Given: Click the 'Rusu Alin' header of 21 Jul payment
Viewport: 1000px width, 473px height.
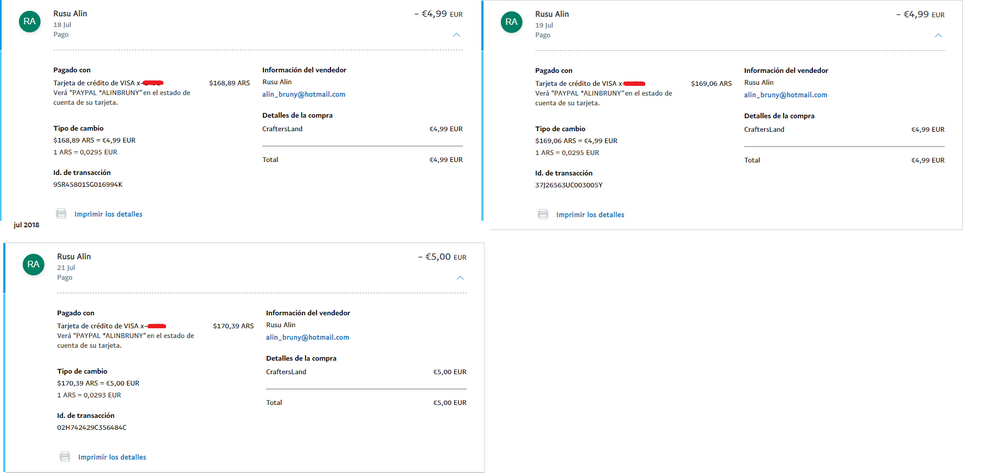Looking at the screenshot, I should click(74, 256).
